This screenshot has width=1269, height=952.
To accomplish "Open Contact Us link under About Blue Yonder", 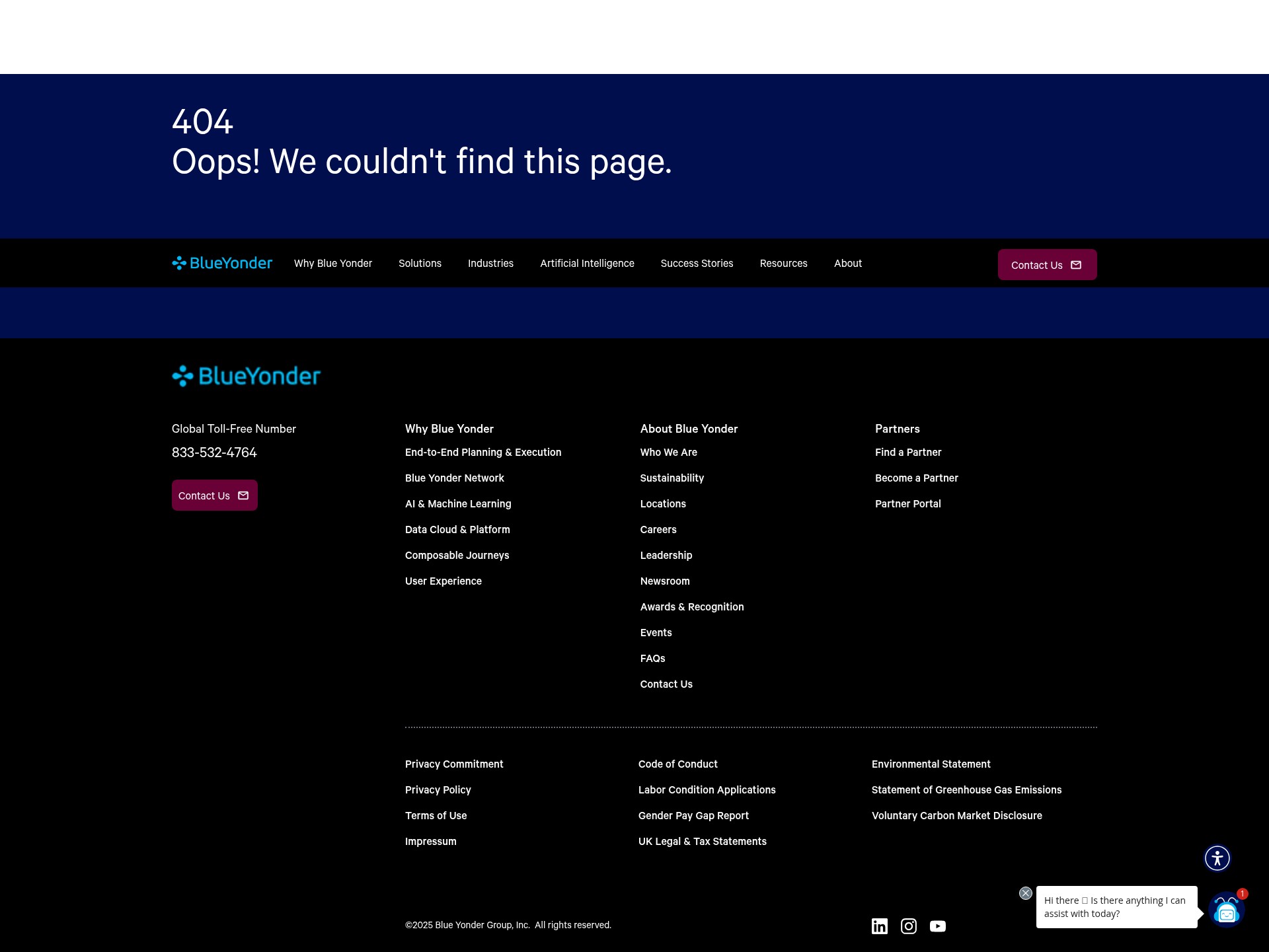I will click(x=666, y=684).
